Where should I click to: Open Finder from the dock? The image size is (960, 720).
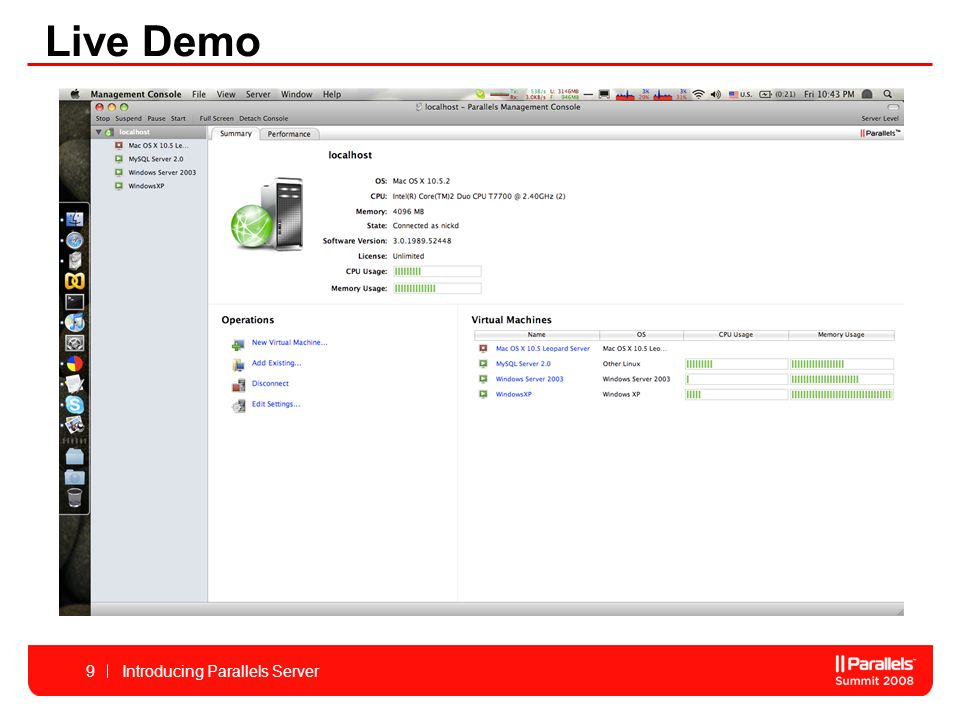75,219
